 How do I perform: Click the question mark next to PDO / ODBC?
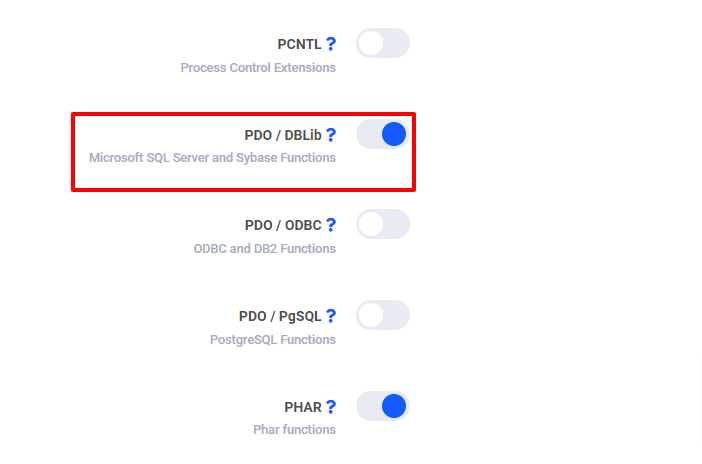(331, 225)
